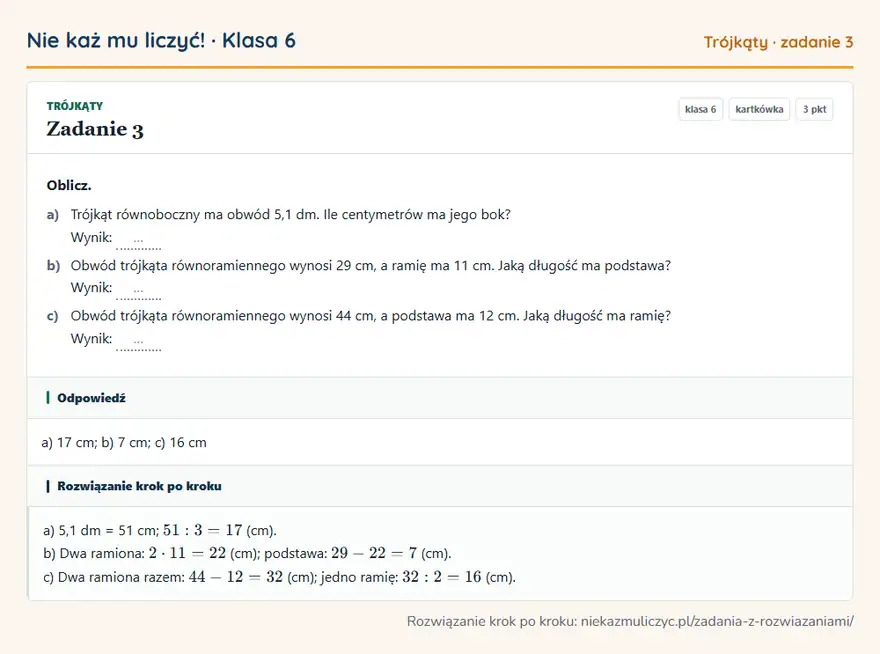Click question c) about the 44 cm perimeter

[x=370, y=315]
